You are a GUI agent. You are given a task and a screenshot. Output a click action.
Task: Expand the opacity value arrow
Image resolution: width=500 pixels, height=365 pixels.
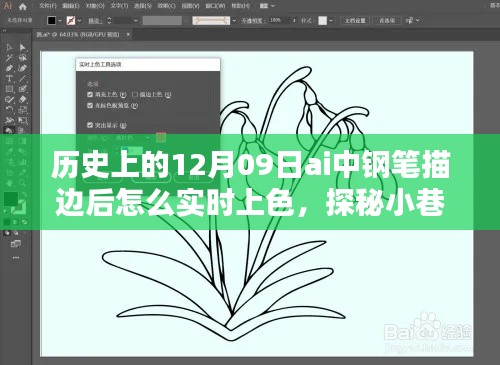pos(294,21)
